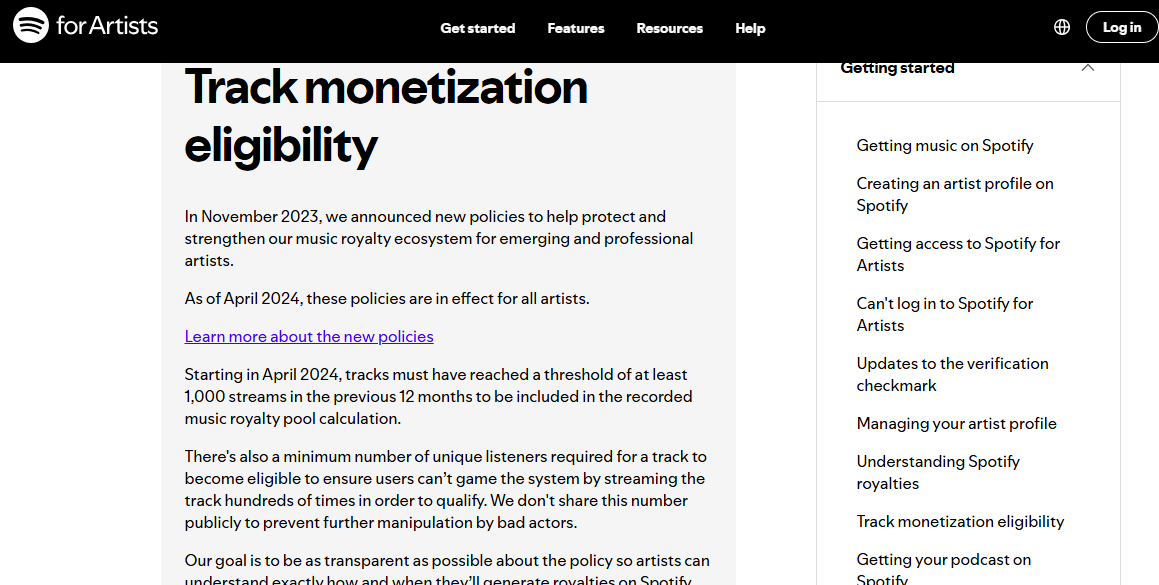Open 'Creating an artist profile on Spotify'

pyautogui.click(x=955, y=195)
